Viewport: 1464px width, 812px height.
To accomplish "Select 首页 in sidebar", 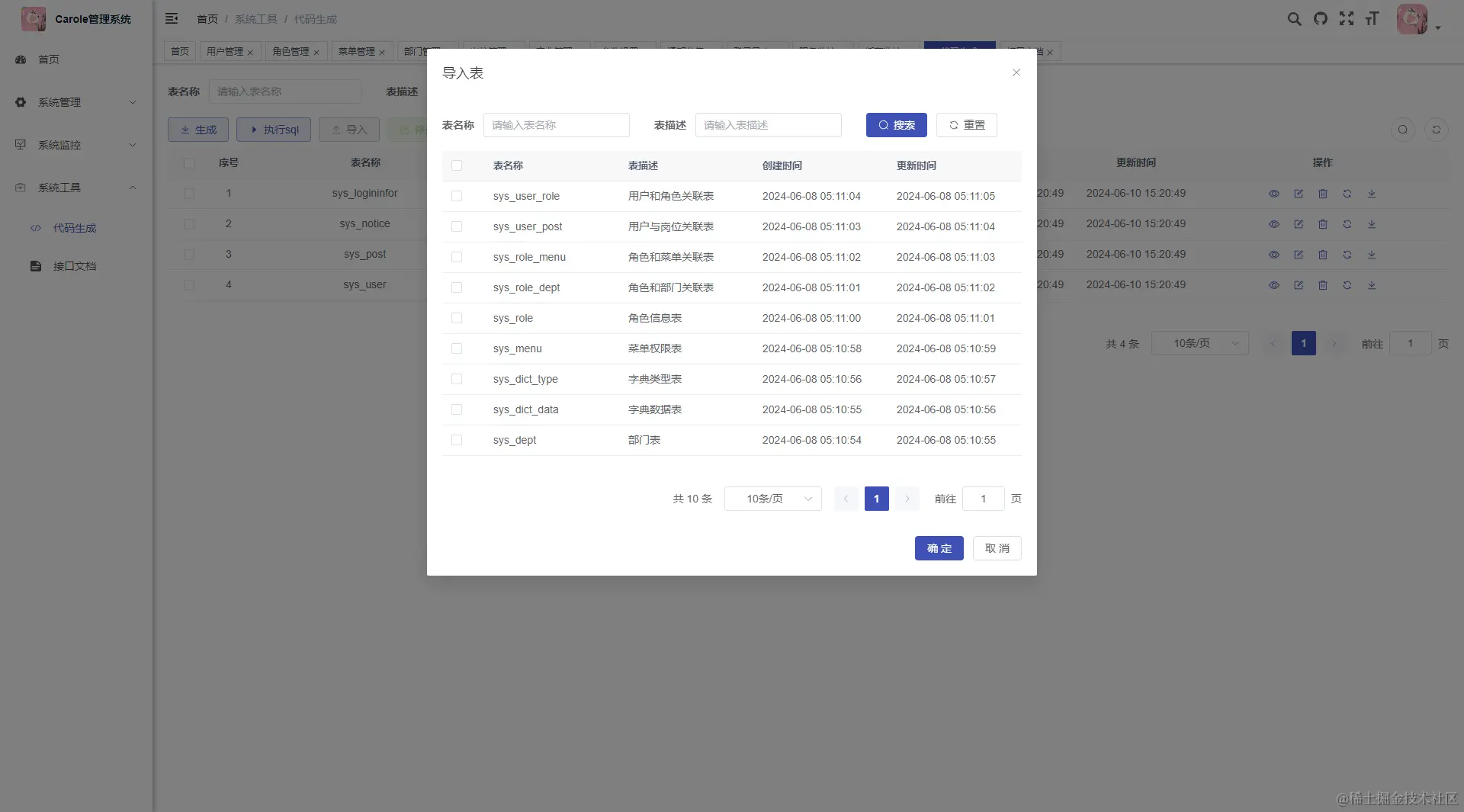I will [x=76, y=59].
